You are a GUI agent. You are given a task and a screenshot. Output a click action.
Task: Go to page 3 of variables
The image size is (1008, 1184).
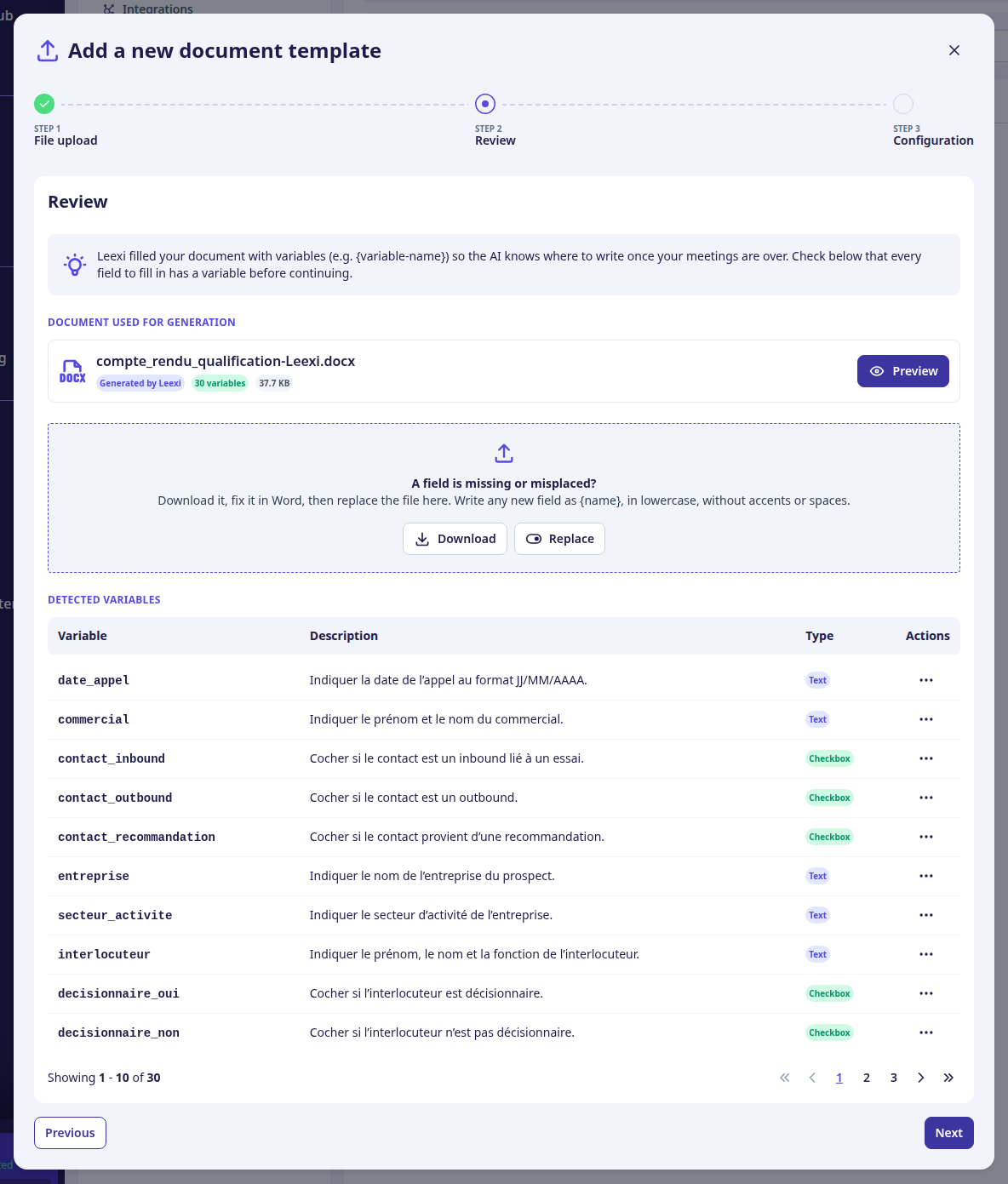coord(894,1078)
